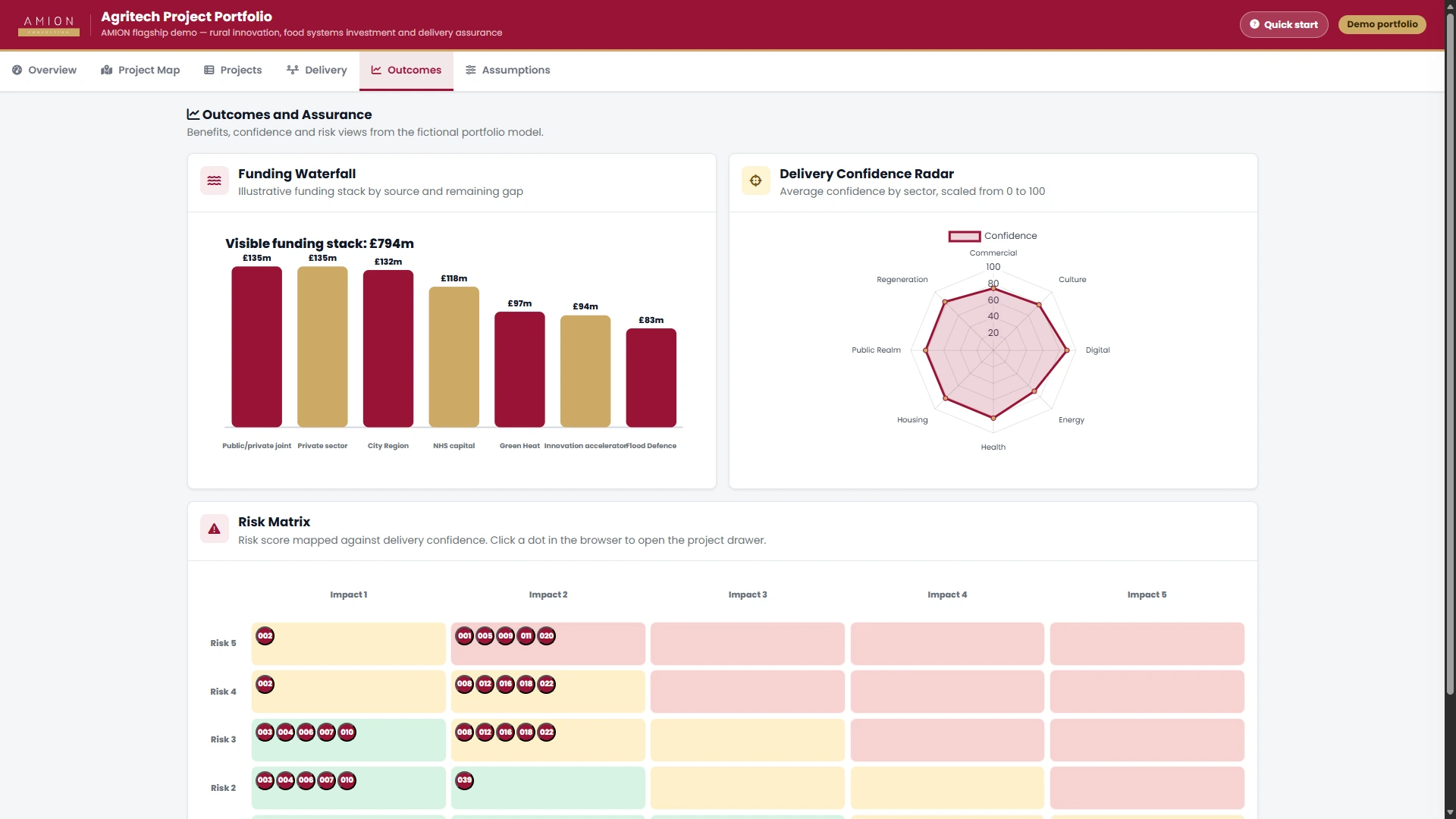Open project dot 022 in Risk 3 row
The image size is (1456, 819).
click(x=547, y=732)
